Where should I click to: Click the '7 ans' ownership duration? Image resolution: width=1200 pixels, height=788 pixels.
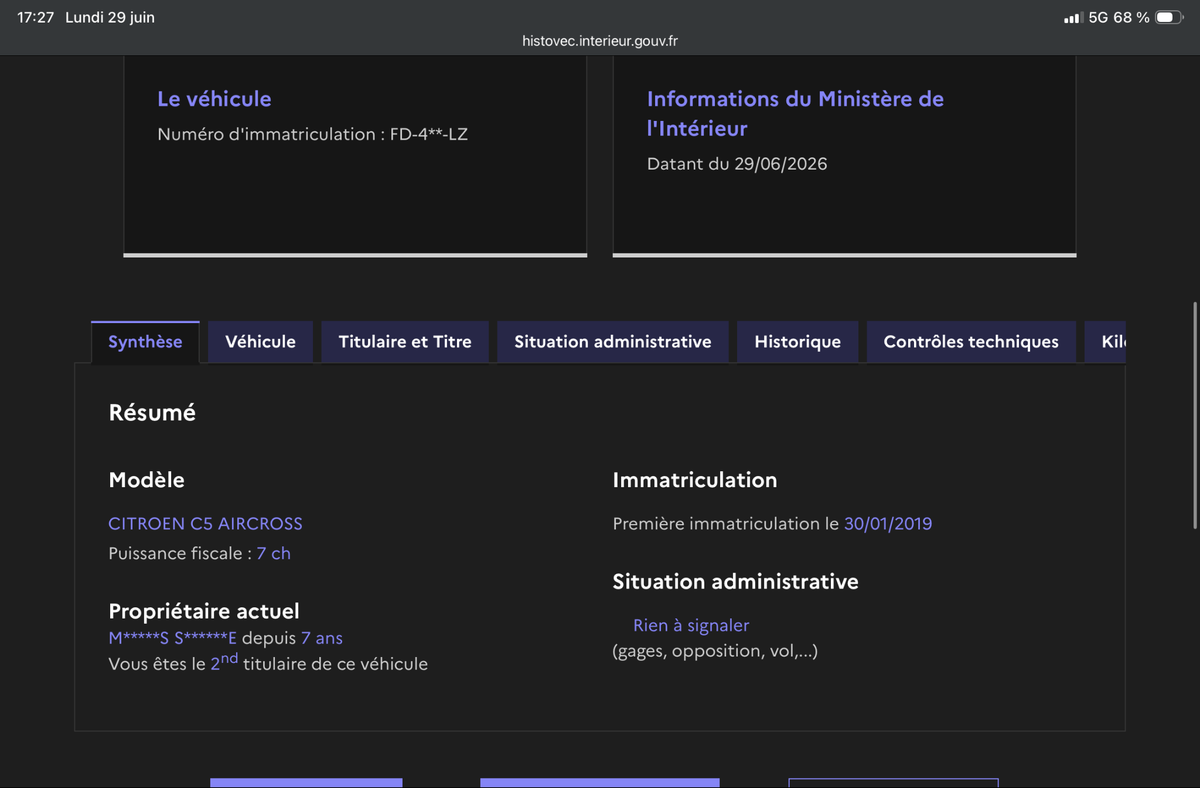pos(322,638)
